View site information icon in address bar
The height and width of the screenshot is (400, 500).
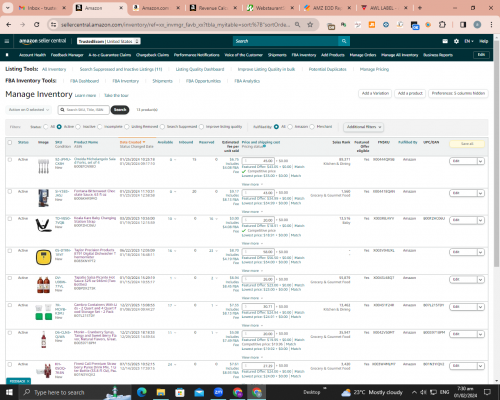53,25
